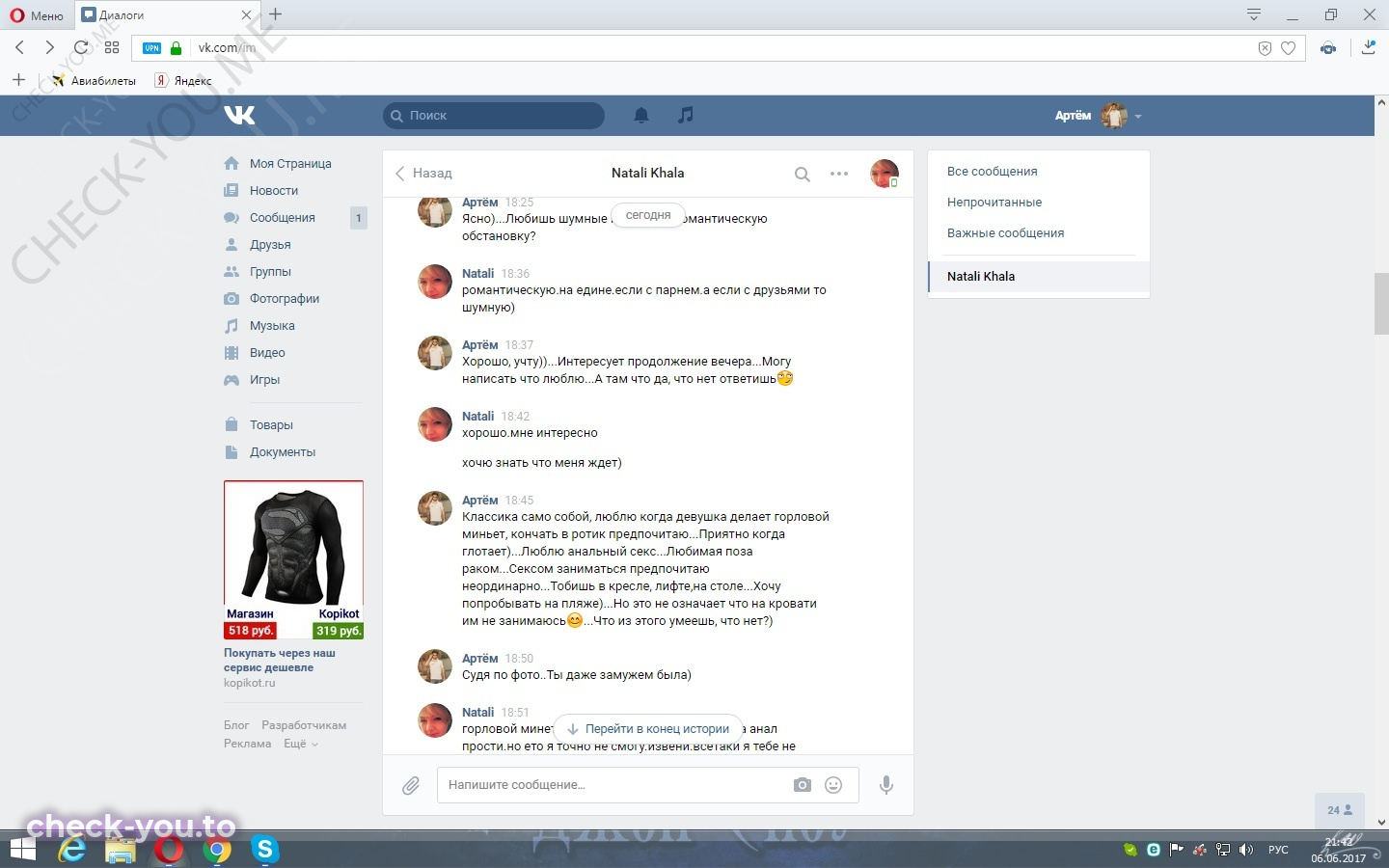
Task: Open Google Chrome from taskbar
Action: point(218,850)
